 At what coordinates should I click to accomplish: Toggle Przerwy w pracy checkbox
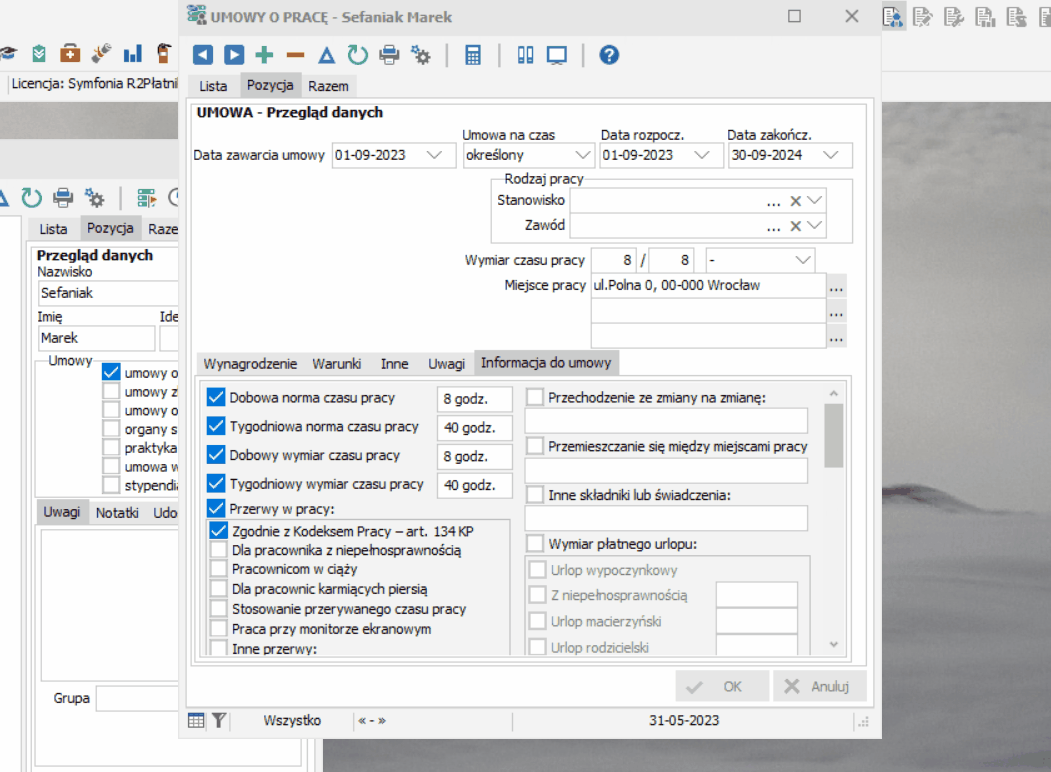point(216,508)
